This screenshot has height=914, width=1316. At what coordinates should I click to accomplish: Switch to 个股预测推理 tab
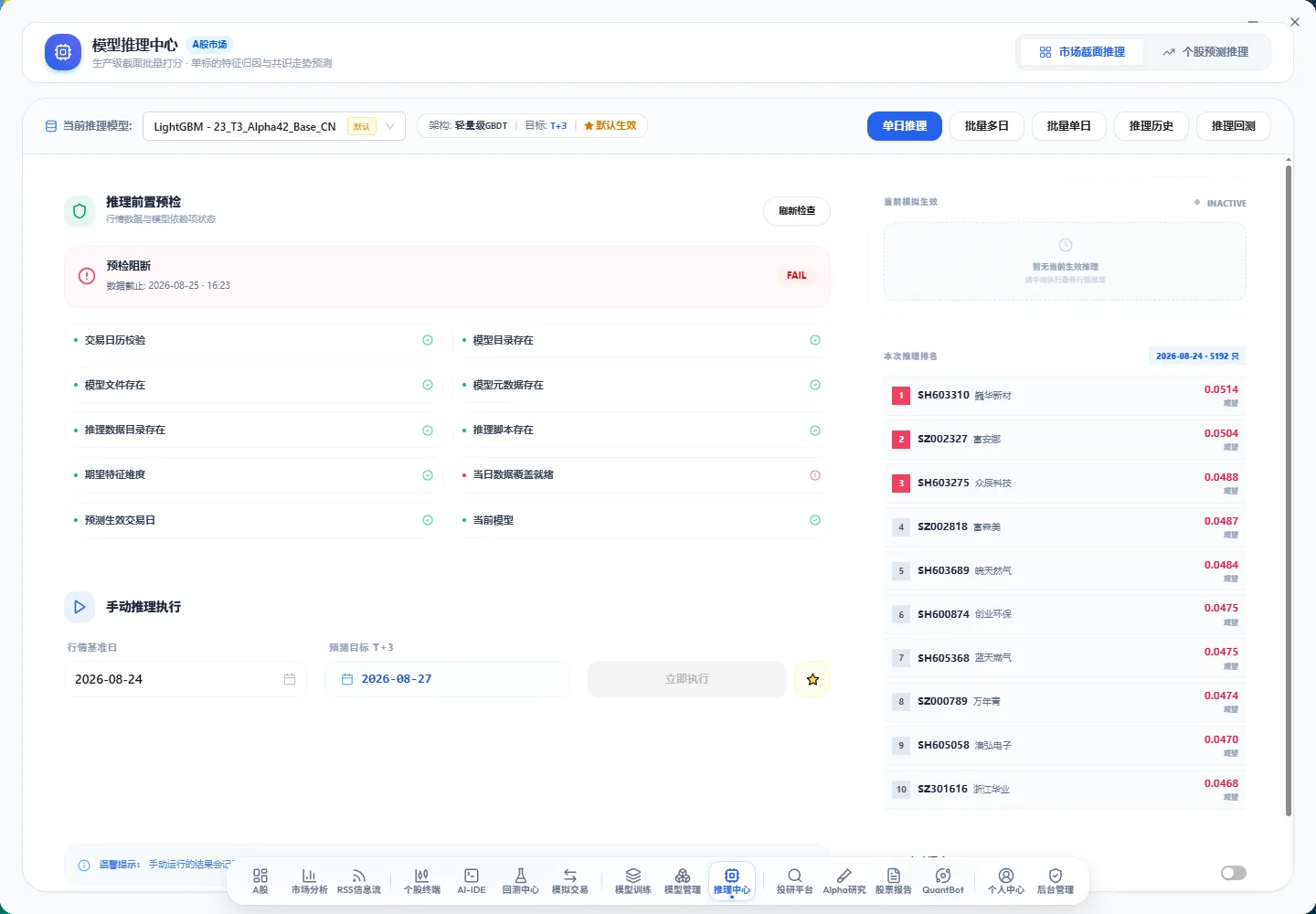[1205, 52]
